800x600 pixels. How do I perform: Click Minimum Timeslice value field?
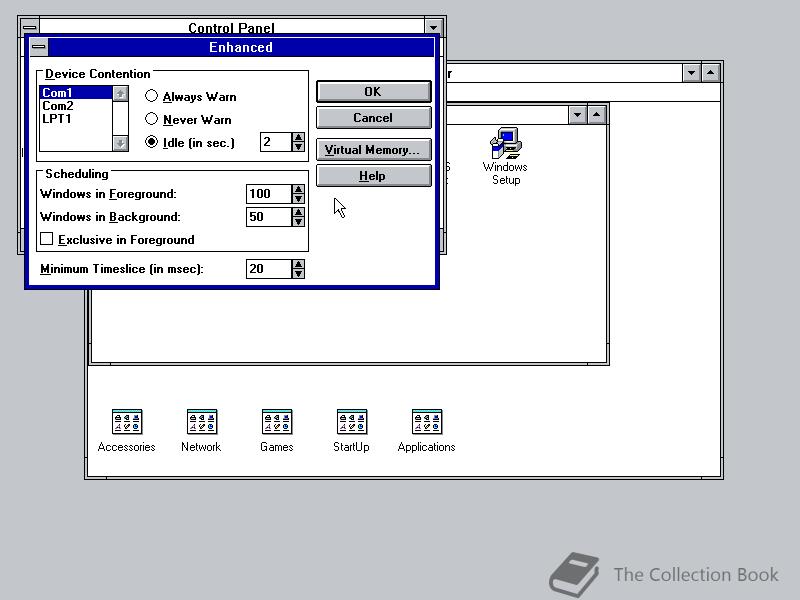(269, 269)
